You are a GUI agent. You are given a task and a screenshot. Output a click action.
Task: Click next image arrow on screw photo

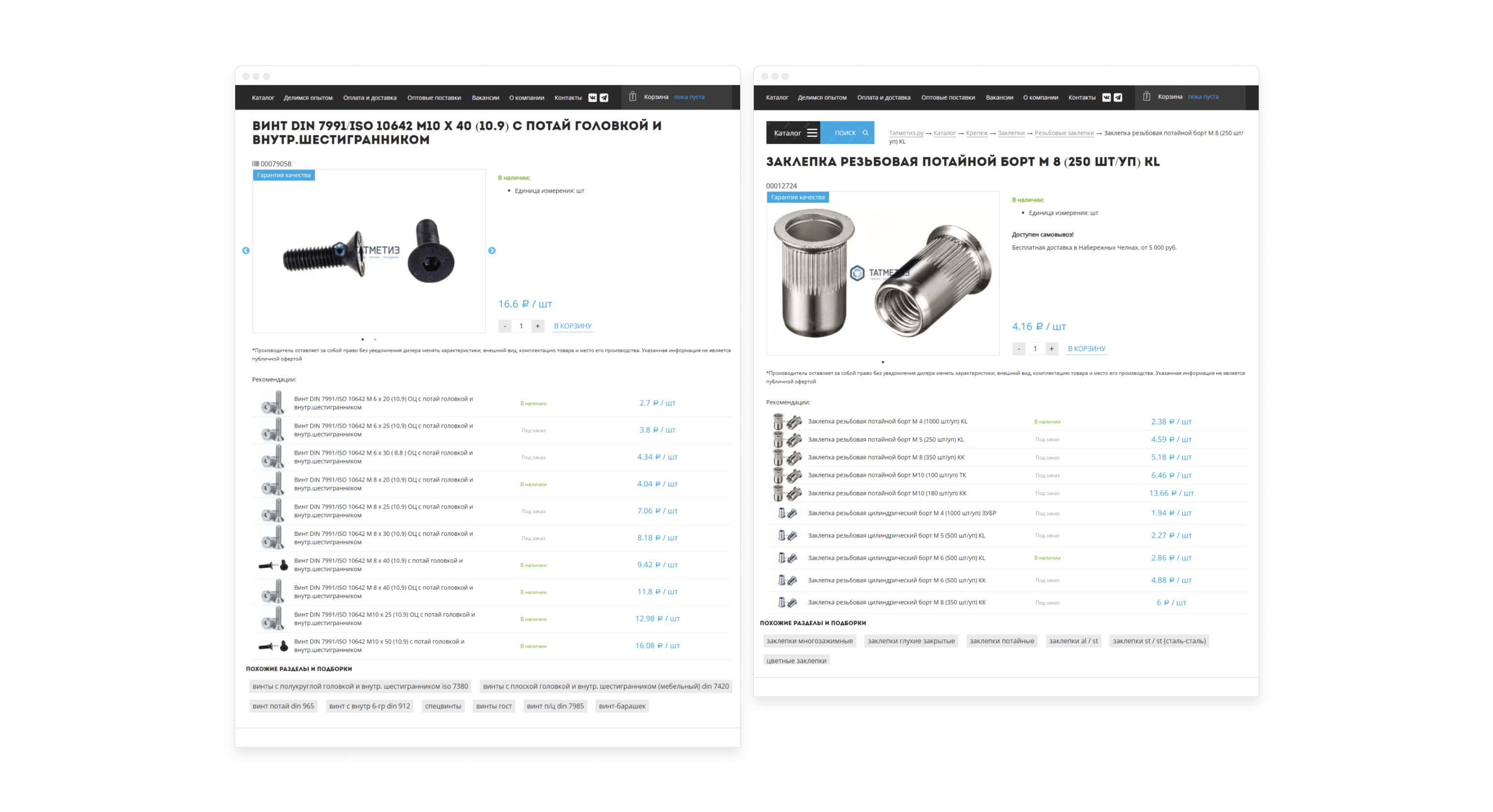pos(491,251)
